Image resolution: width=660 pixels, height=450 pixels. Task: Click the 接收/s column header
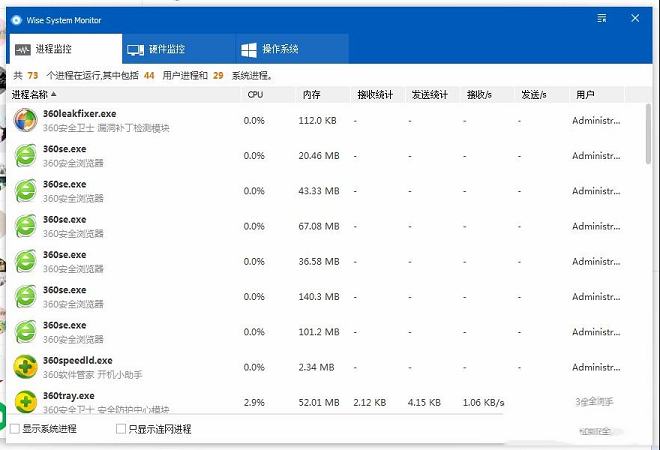479,95
